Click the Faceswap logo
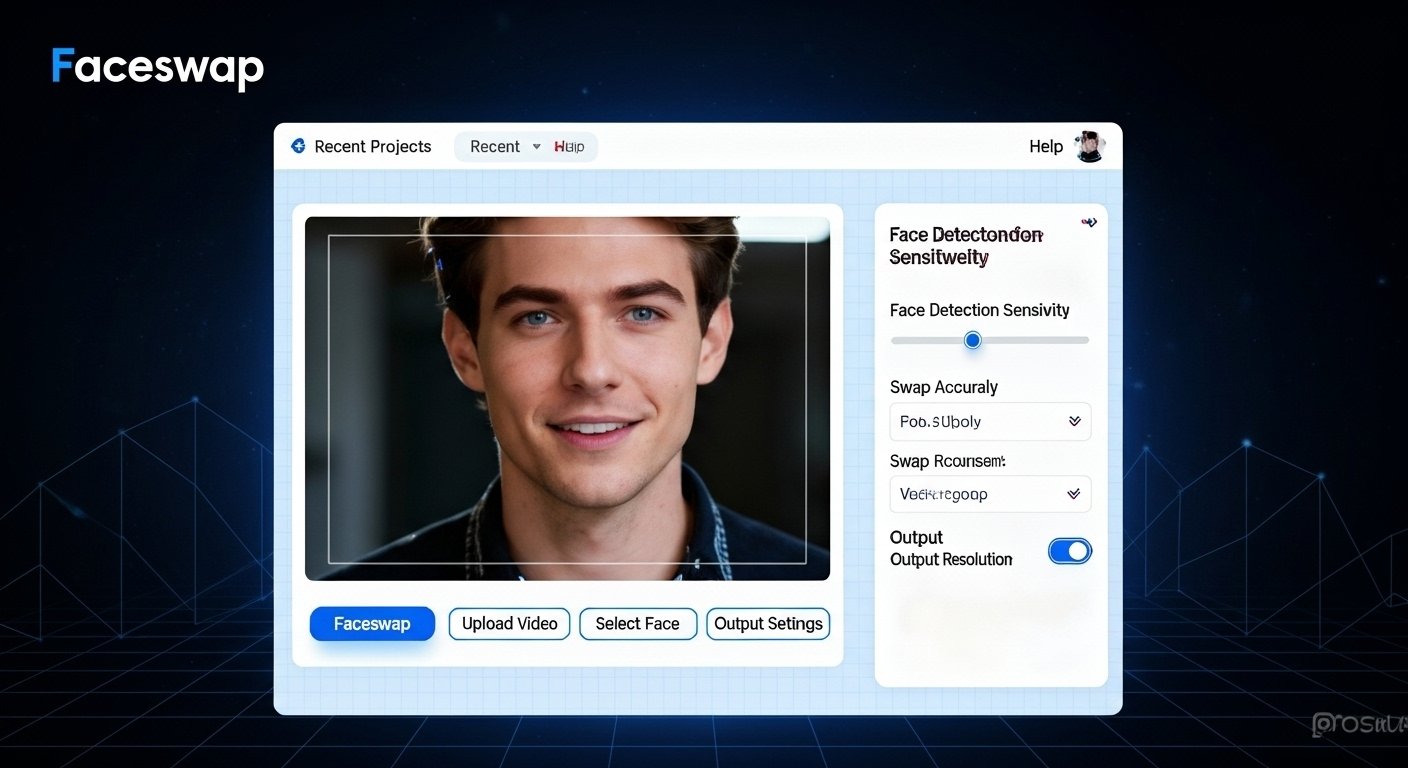 [x=156, y=66]
